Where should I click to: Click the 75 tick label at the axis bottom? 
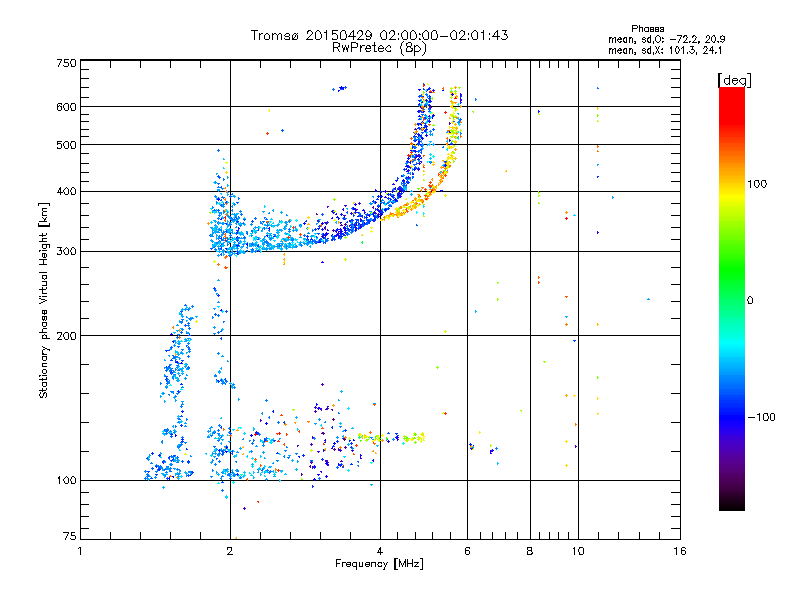(70, 536)
